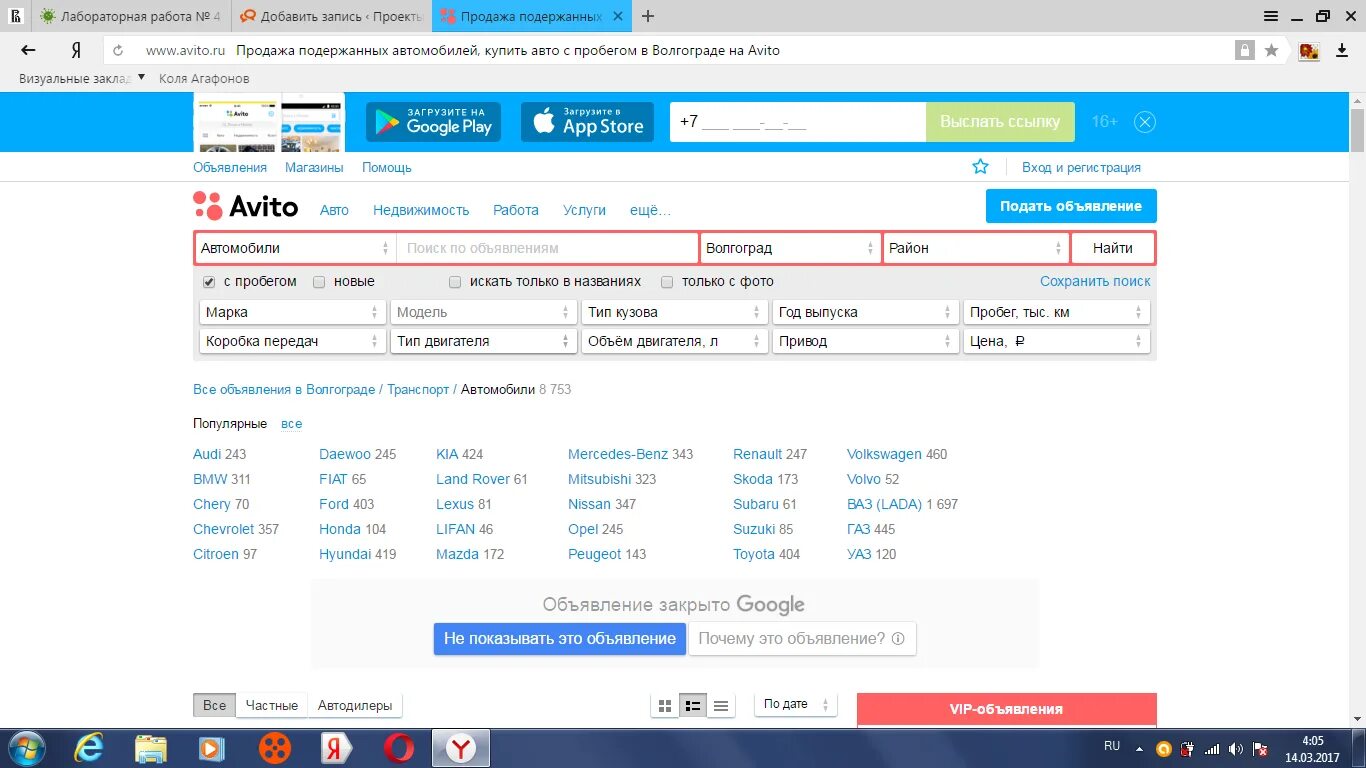Expand the Коробка передач dropdown
Viewport: 1366px width, 768px height.
point(293,341)
